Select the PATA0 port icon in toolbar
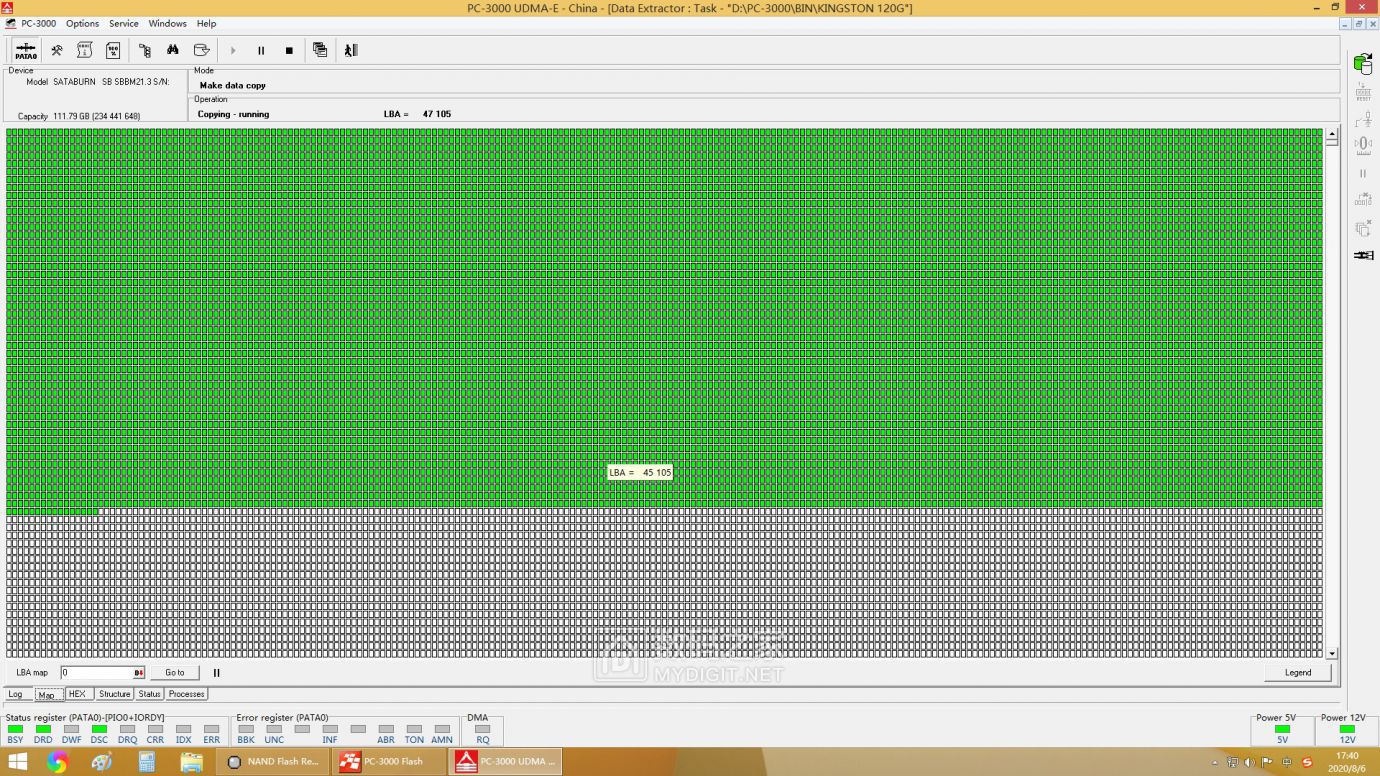The width and height of the screenshot is (1380, 776). (x=26, y=50)
